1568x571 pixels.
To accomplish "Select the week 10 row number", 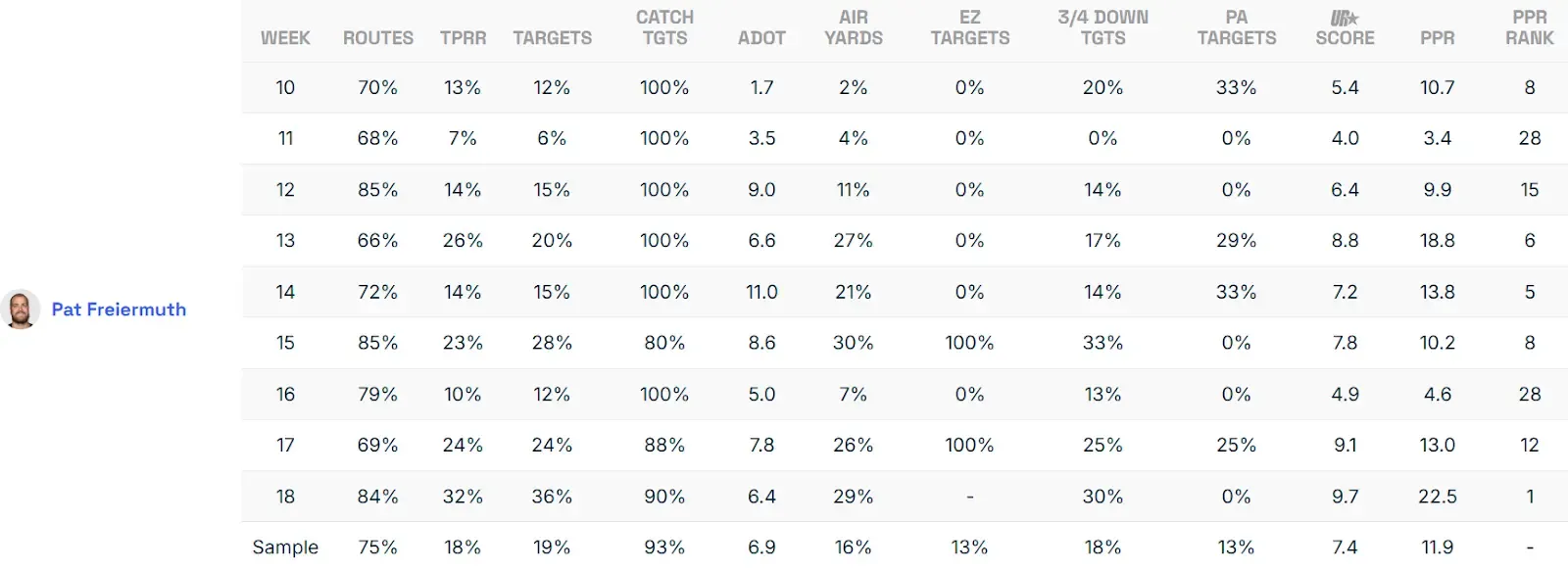I will coord(285,88).
